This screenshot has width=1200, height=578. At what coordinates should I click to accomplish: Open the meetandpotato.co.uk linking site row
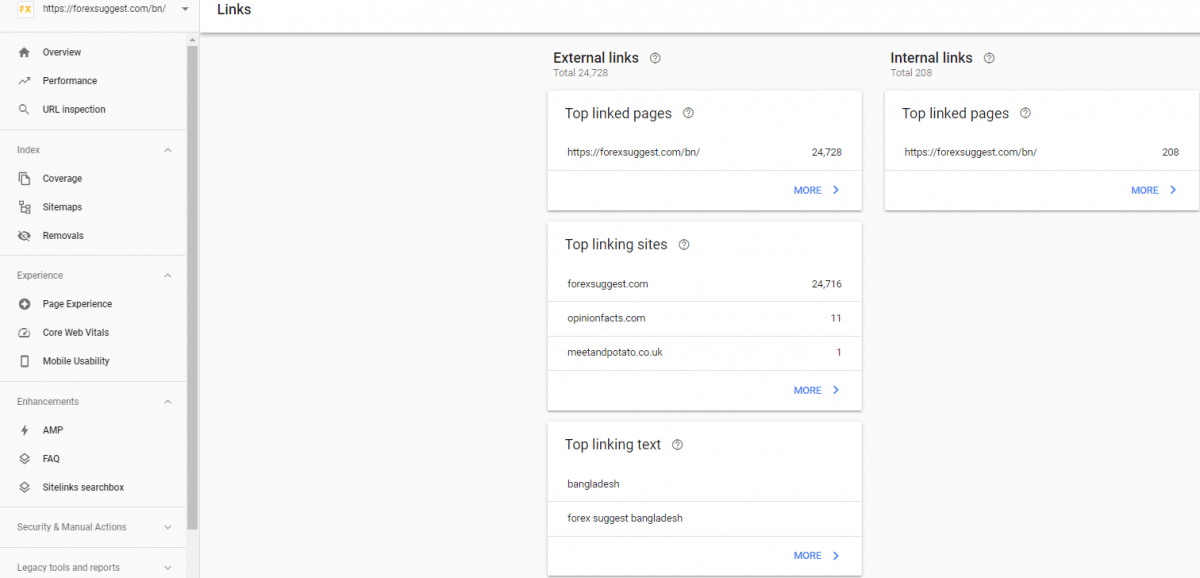click(705, 352)
